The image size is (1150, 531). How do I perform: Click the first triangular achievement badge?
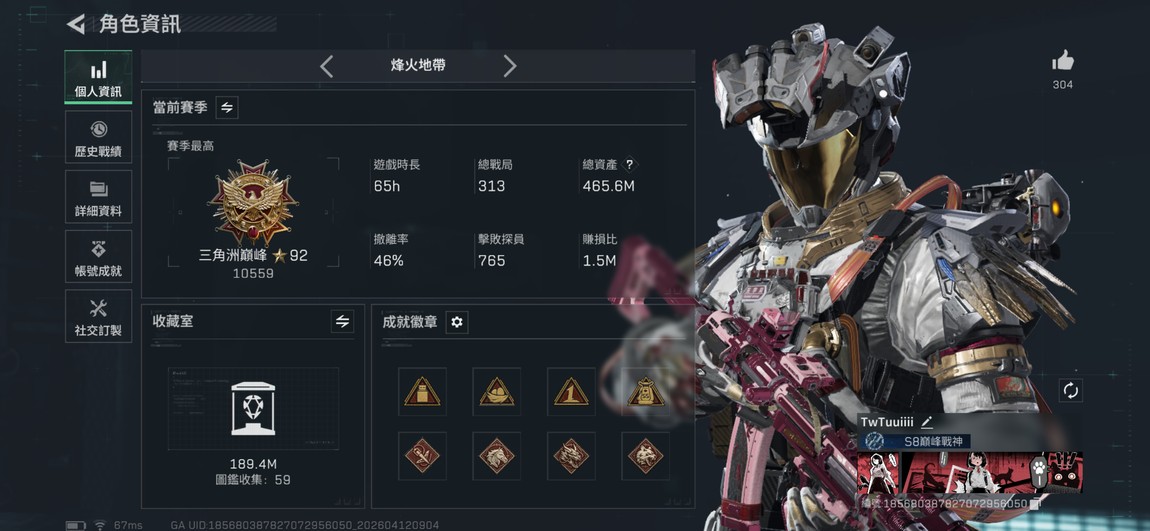(422, 392)
